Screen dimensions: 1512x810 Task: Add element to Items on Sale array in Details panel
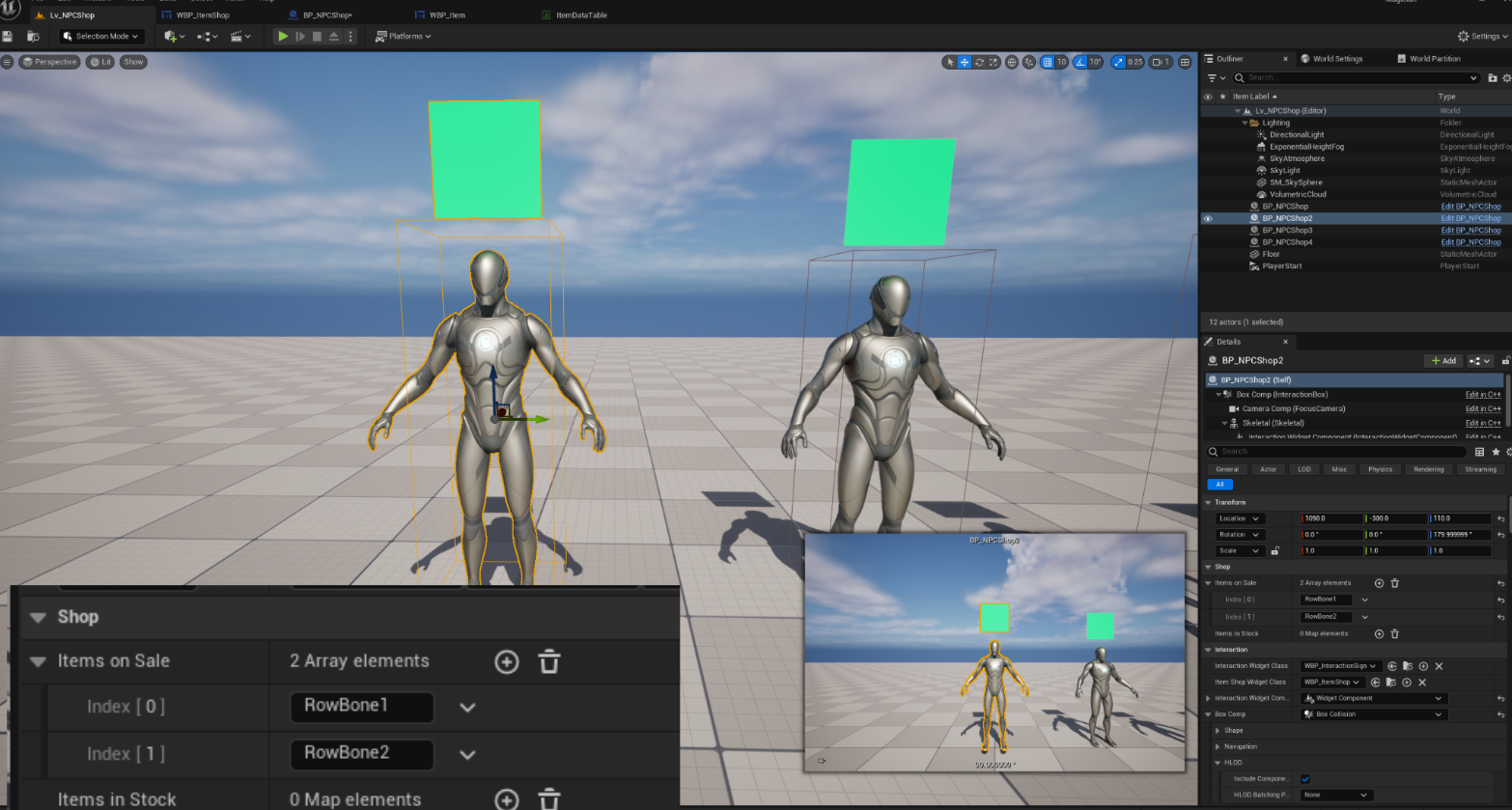(1379, 583)
